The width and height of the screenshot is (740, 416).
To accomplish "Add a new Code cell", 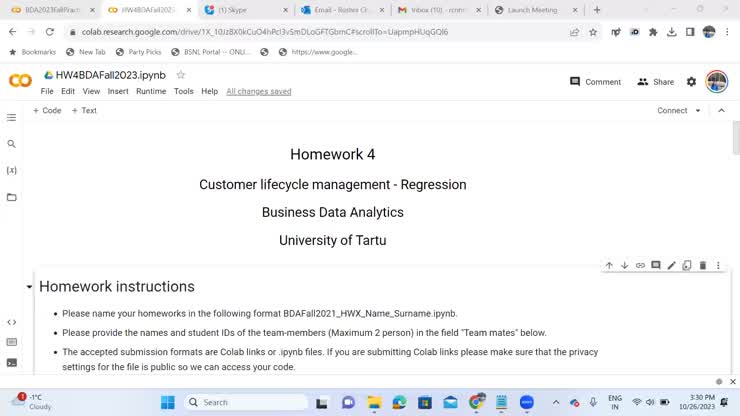I will point(47,110).
